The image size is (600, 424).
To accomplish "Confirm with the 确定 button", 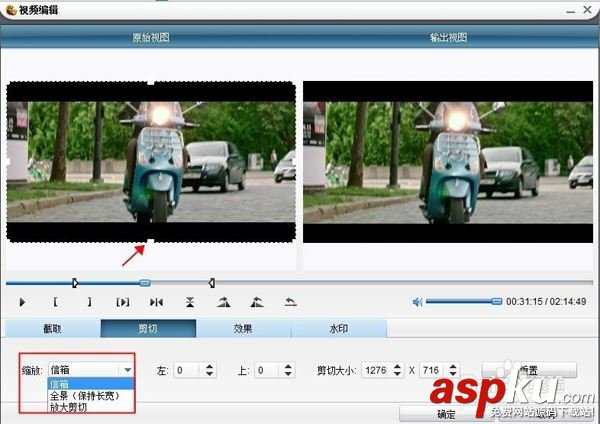I will [446, 414].
